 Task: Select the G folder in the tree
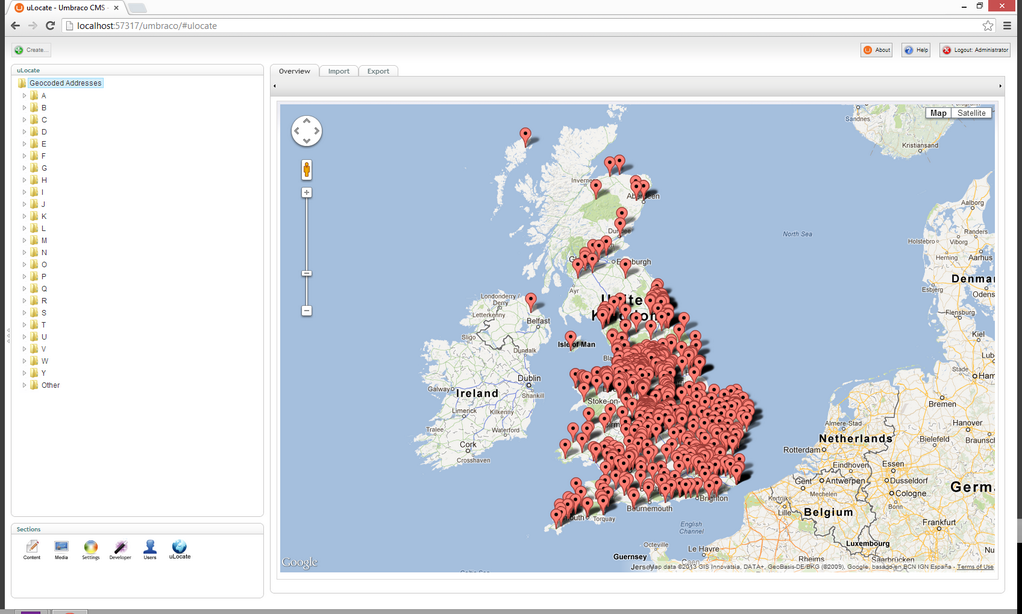tap(44, 168)
